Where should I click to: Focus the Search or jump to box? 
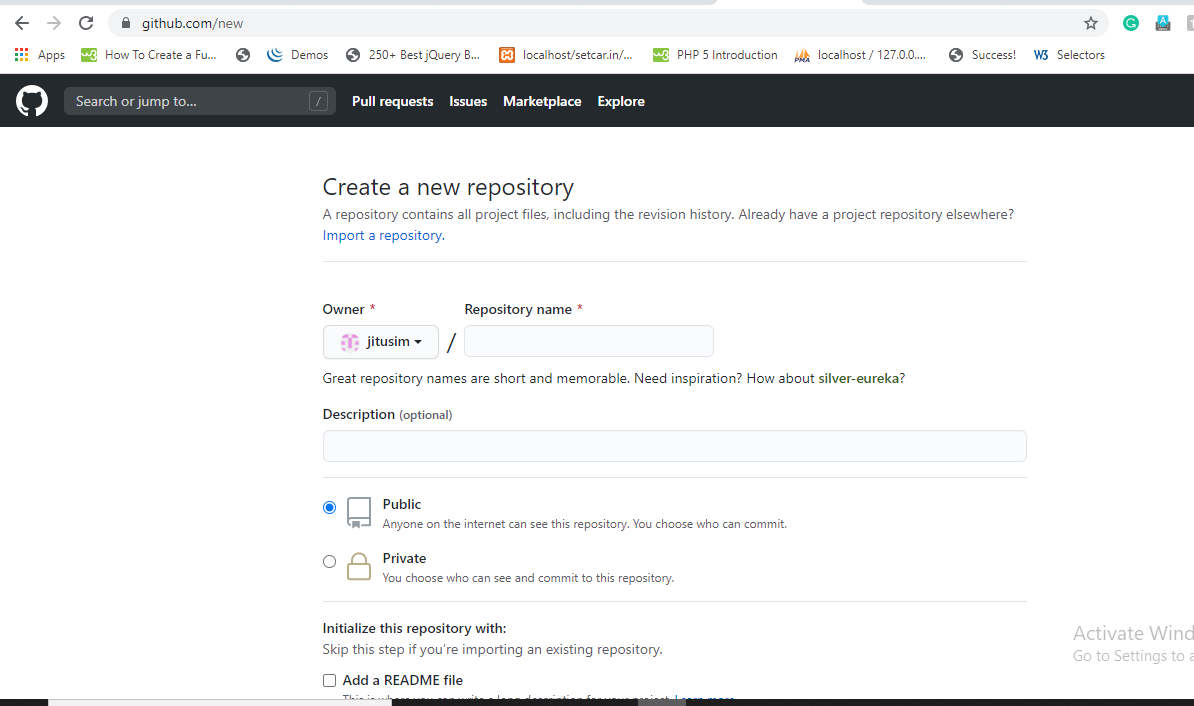(x=200, y=101)
